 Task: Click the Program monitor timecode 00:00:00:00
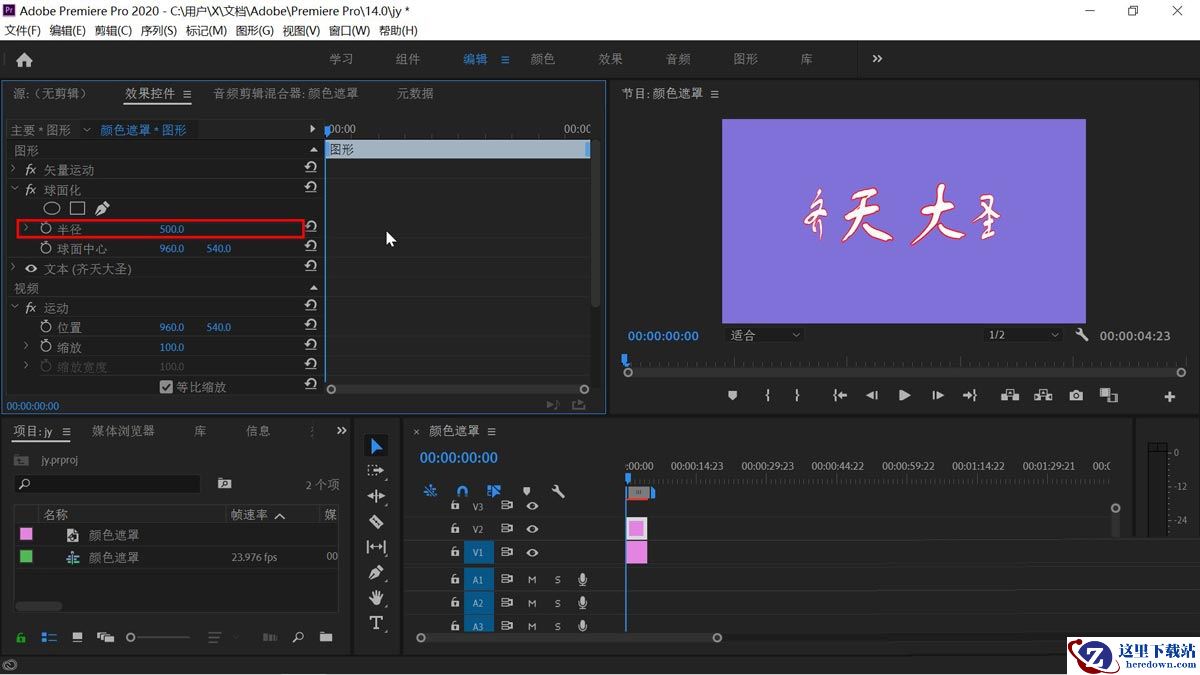pyautogui.click(x=663, y=336)
